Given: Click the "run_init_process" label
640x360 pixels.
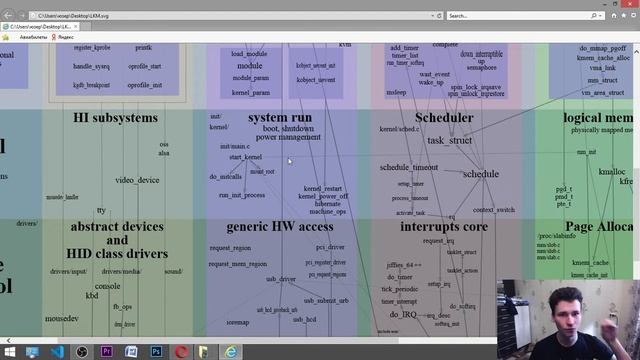Looking at the screenshot, I should (242, 196).
